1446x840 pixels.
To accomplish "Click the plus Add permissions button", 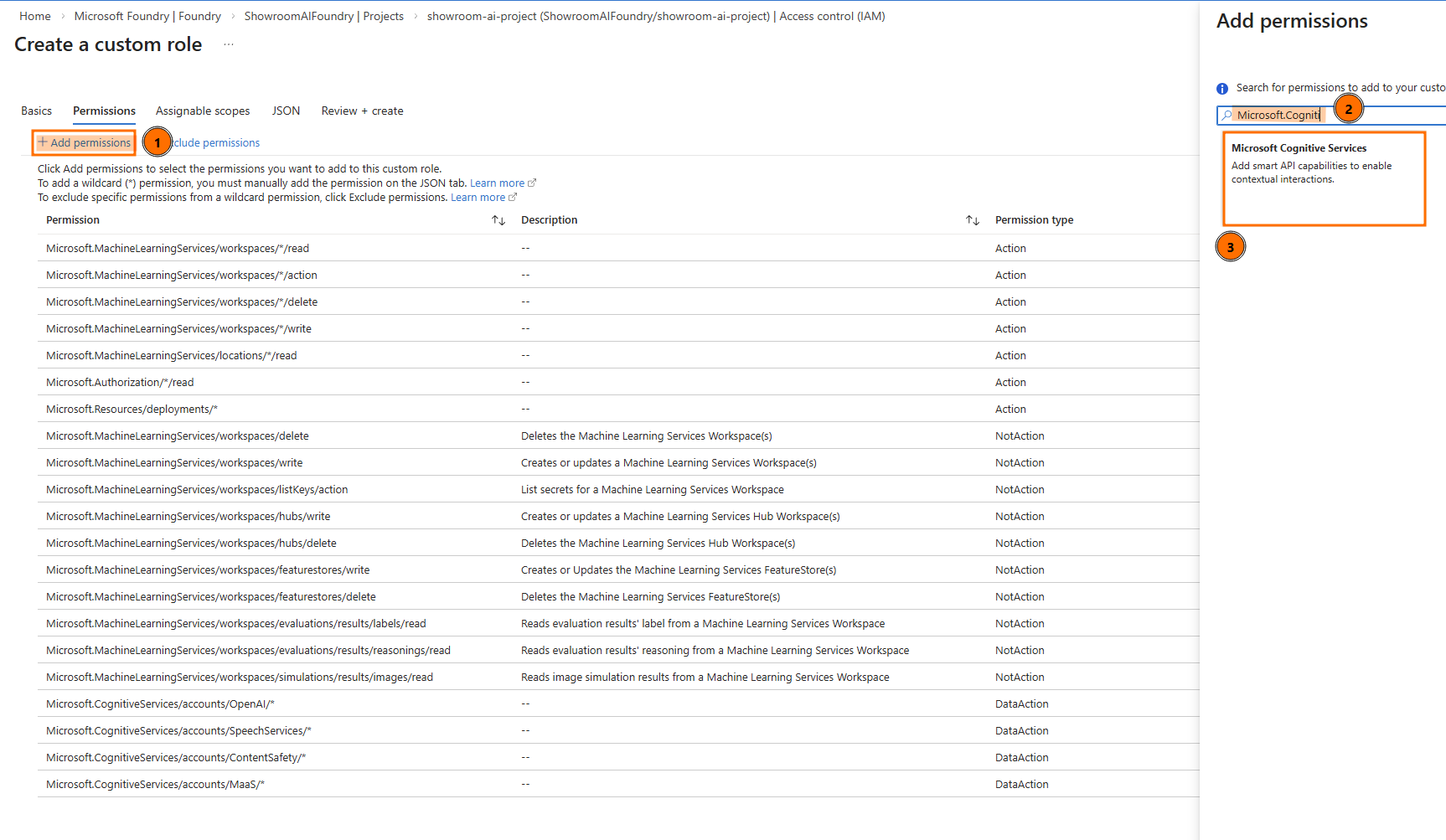I will point(84,142).
